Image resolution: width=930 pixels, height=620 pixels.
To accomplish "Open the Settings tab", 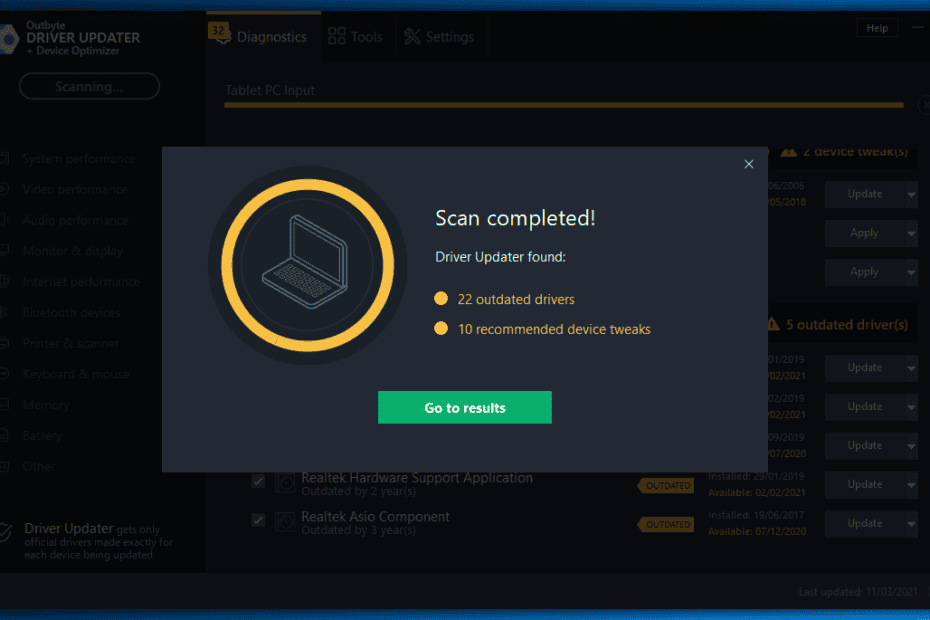I will (x=439, y=37).
